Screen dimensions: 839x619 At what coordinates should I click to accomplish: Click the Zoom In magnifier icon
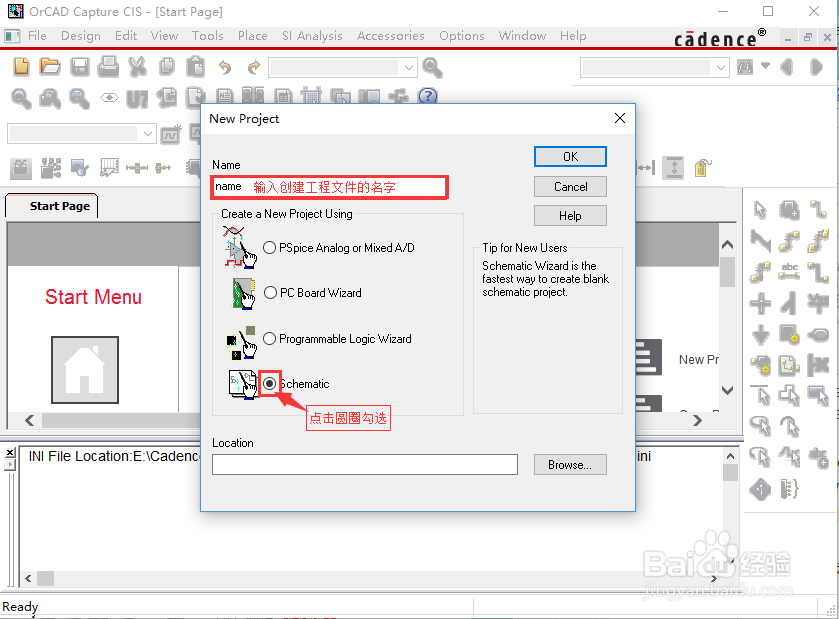pos(21,98)
